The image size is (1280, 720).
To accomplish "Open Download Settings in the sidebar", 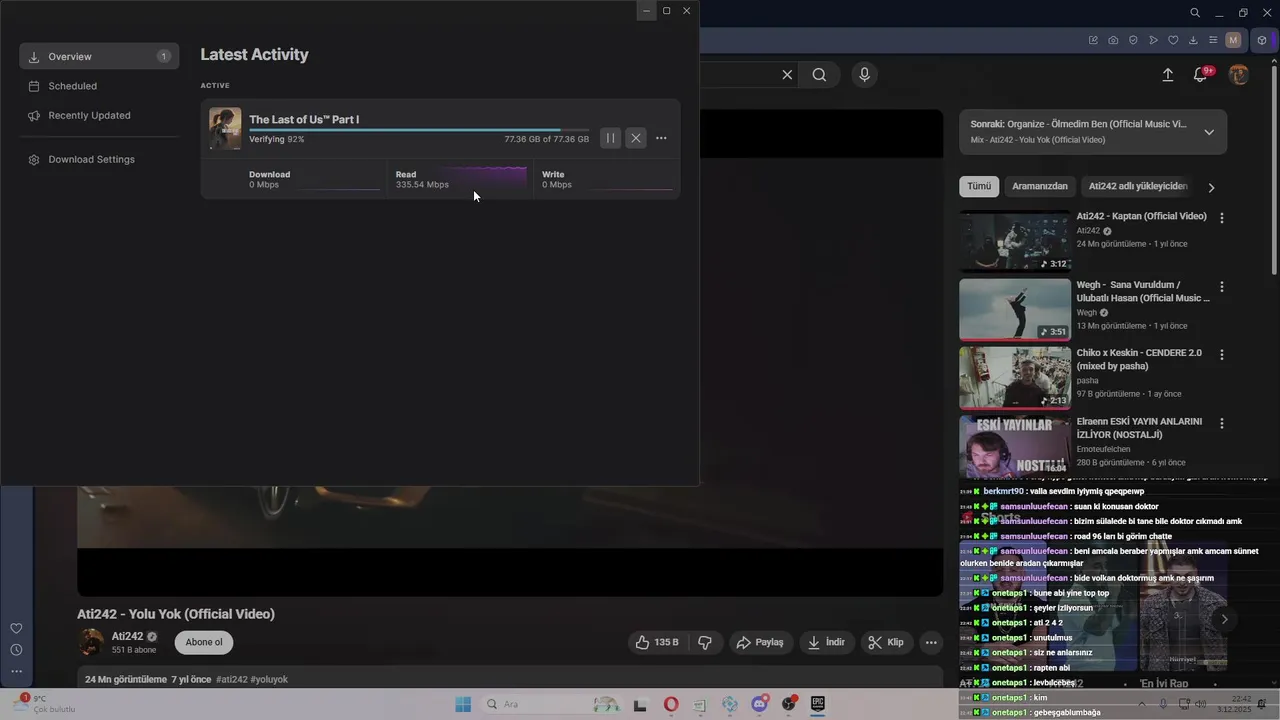I will pyautogui.click(x=99, y=159).
